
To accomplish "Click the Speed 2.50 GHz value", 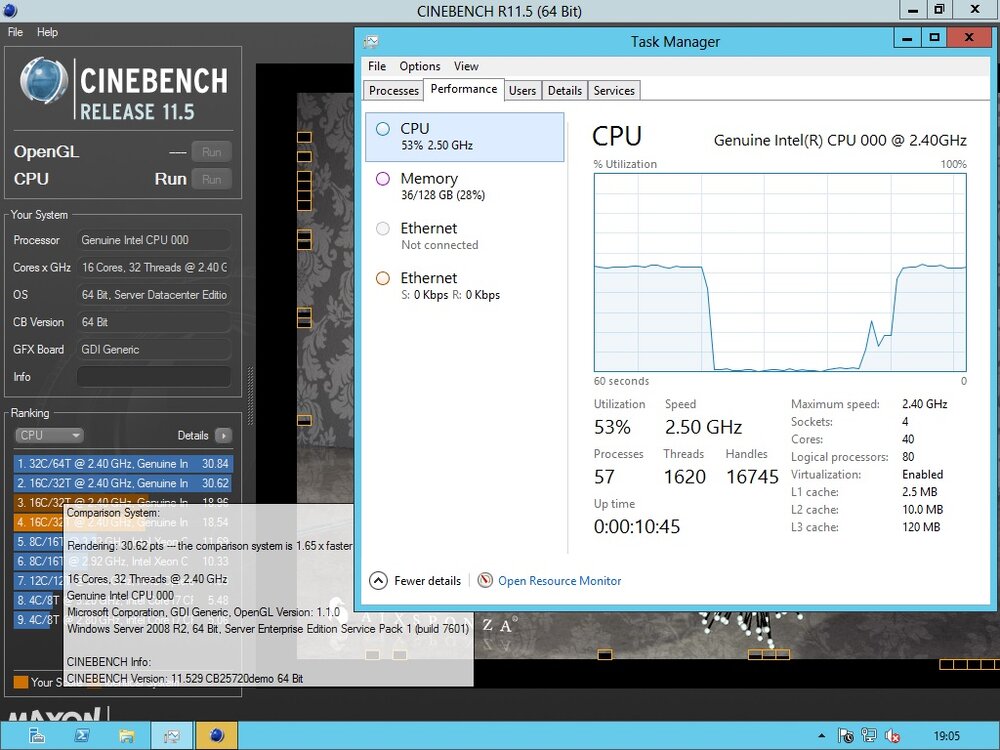I will click(703, 427).
